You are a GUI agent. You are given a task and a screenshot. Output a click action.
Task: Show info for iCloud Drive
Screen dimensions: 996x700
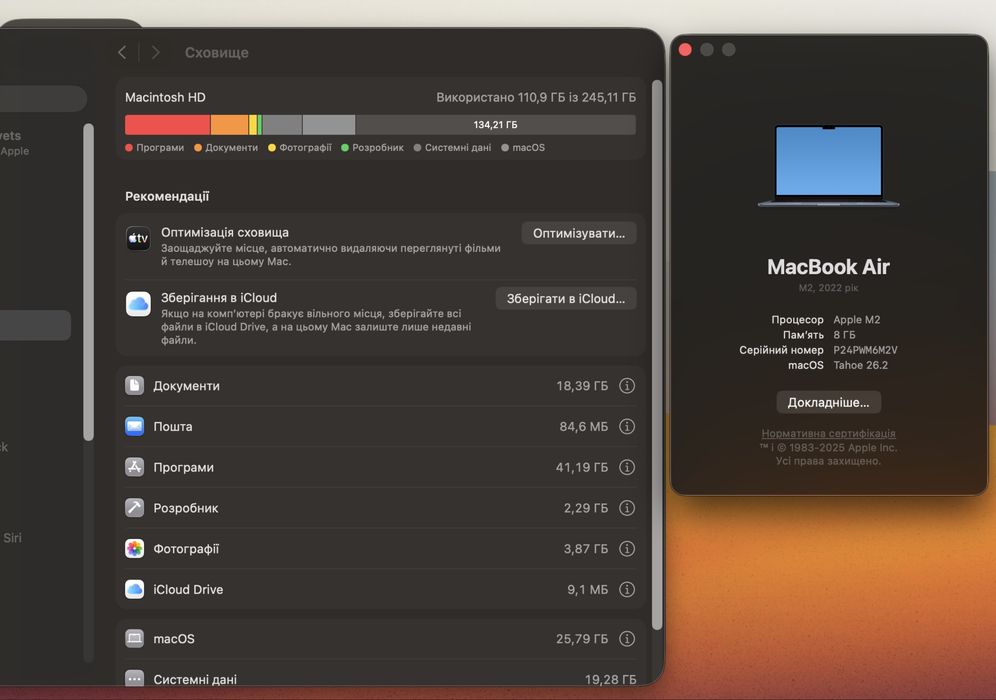click(x=627, y=589)
